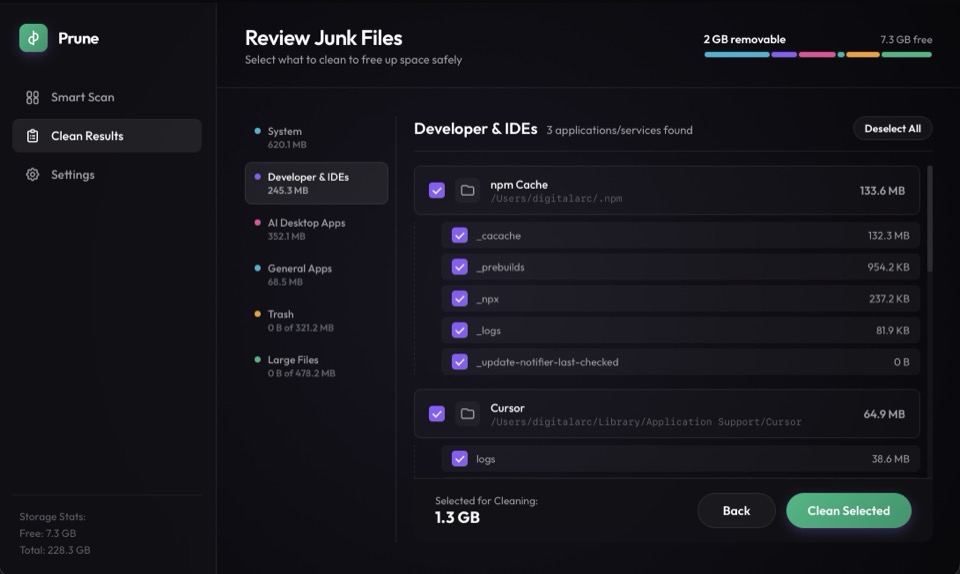960x574 pixels.
Task: Select the AI Desktop Apps category
Action: [317, 229]
